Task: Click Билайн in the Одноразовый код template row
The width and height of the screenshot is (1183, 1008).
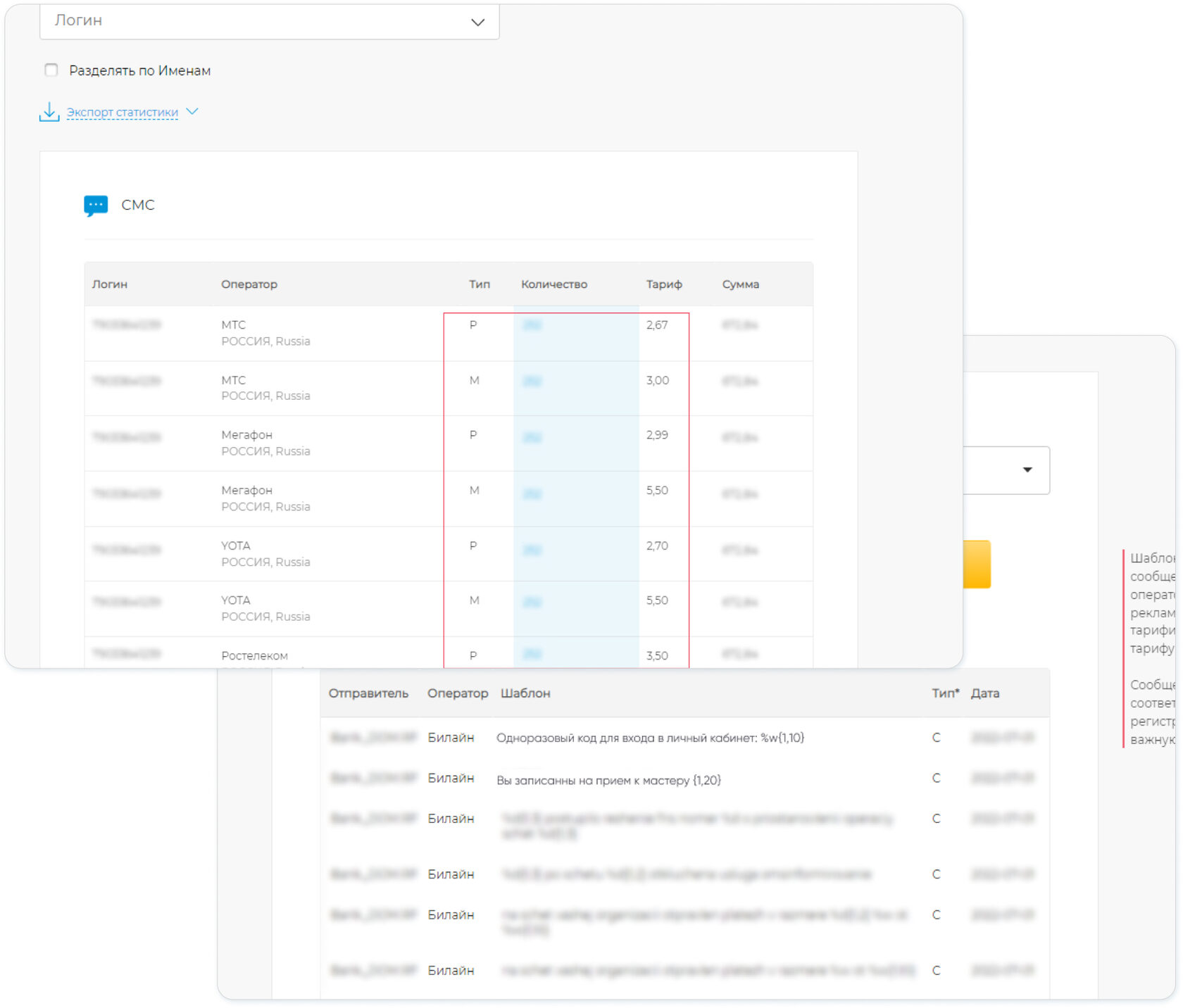Action: (451, 738)
